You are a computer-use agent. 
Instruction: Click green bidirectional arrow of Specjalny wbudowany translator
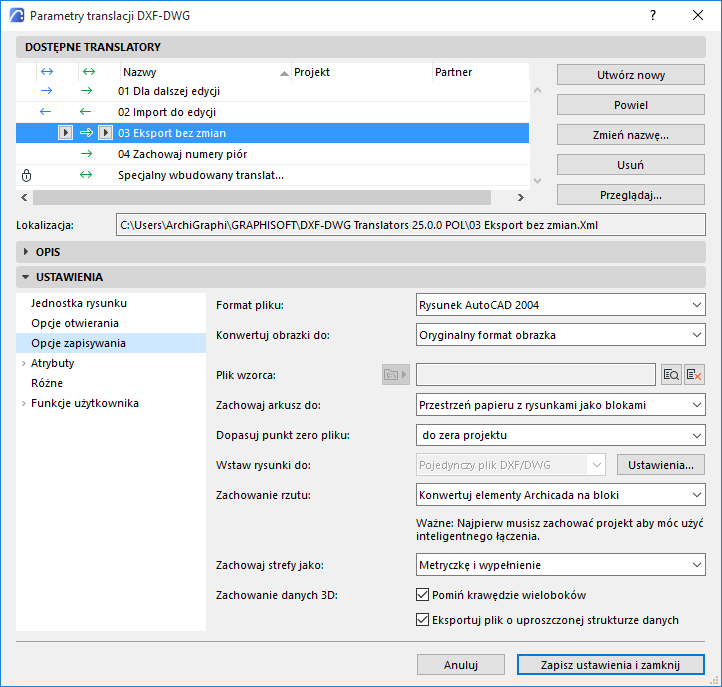tap(86, 175)
